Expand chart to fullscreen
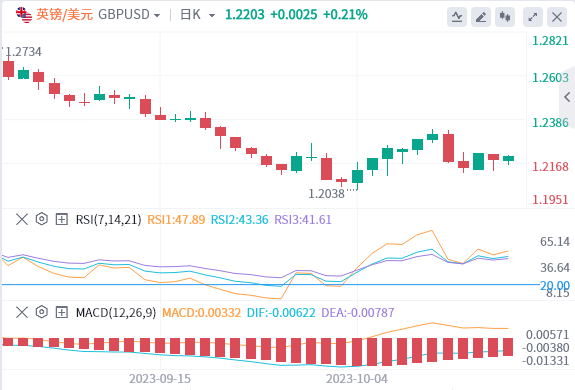575x390 pixels. click(532, 17)
